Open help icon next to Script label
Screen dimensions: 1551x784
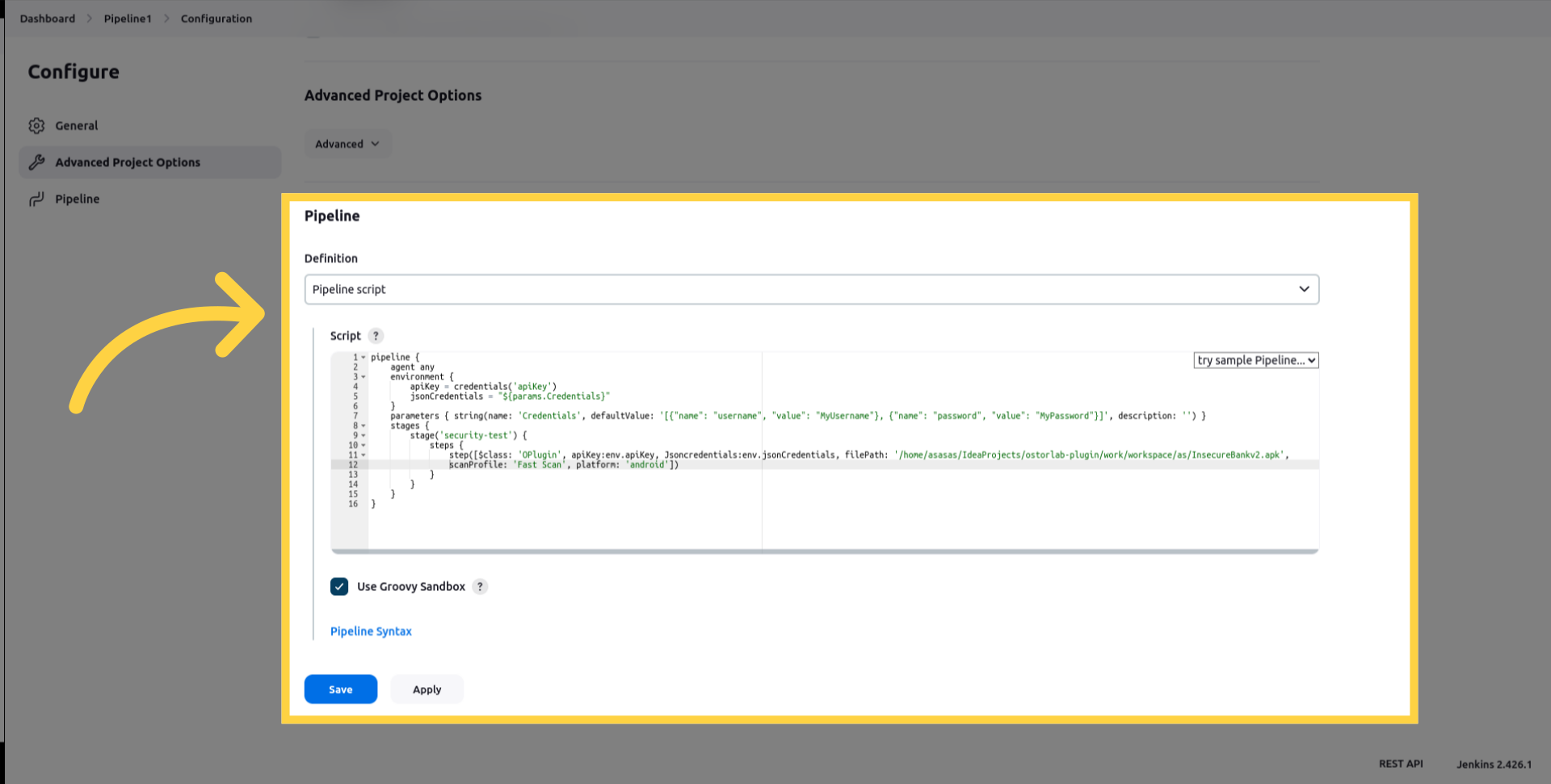(x=376, y=336)
